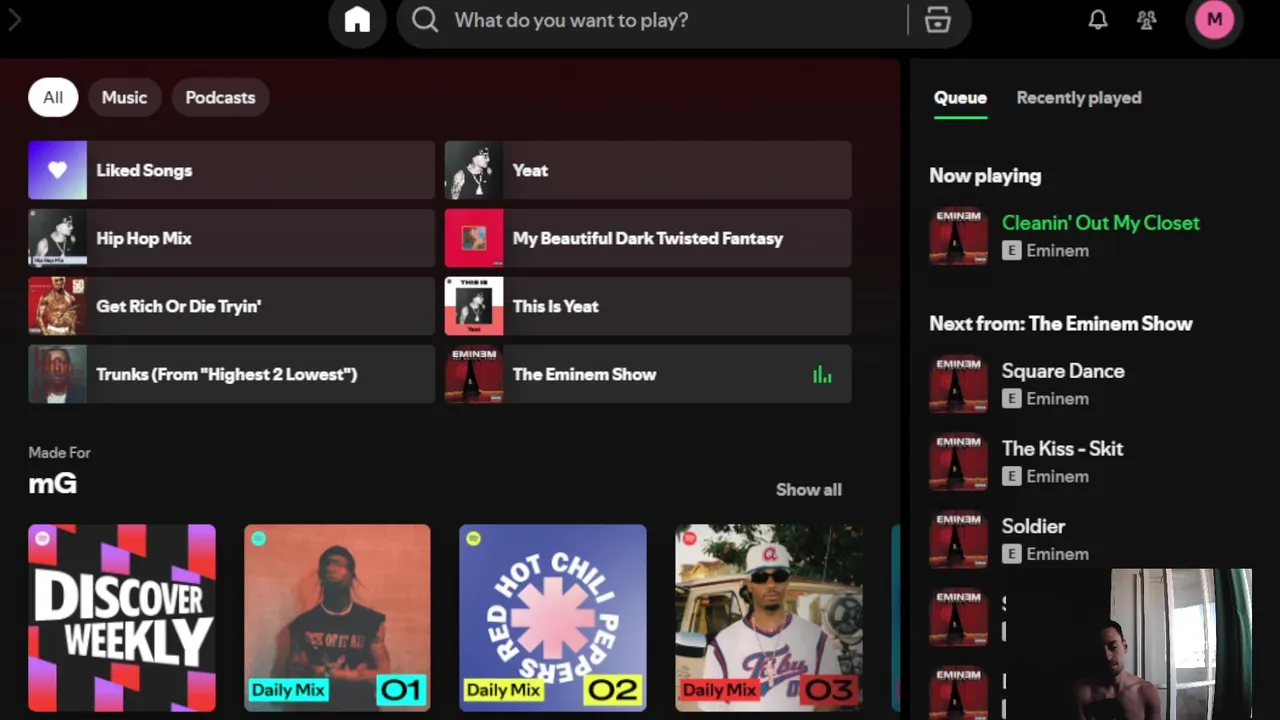Open the This Is Yeat title
This screenshot has height=720, width=1280.
tap(556, 306)
